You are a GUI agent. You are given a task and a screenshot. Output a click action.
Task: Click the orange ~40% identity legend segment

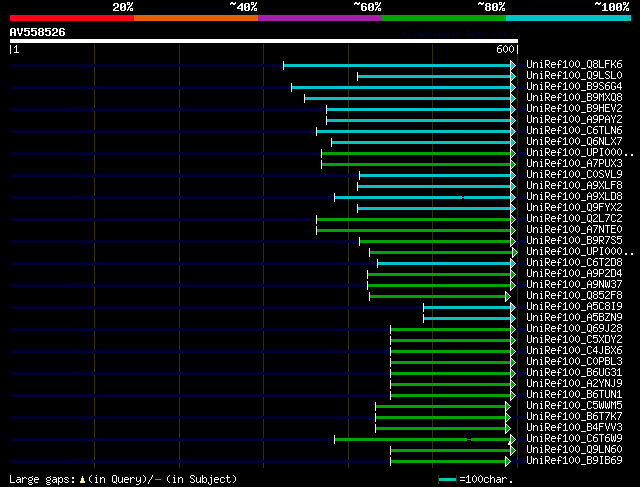click(196, 18)
